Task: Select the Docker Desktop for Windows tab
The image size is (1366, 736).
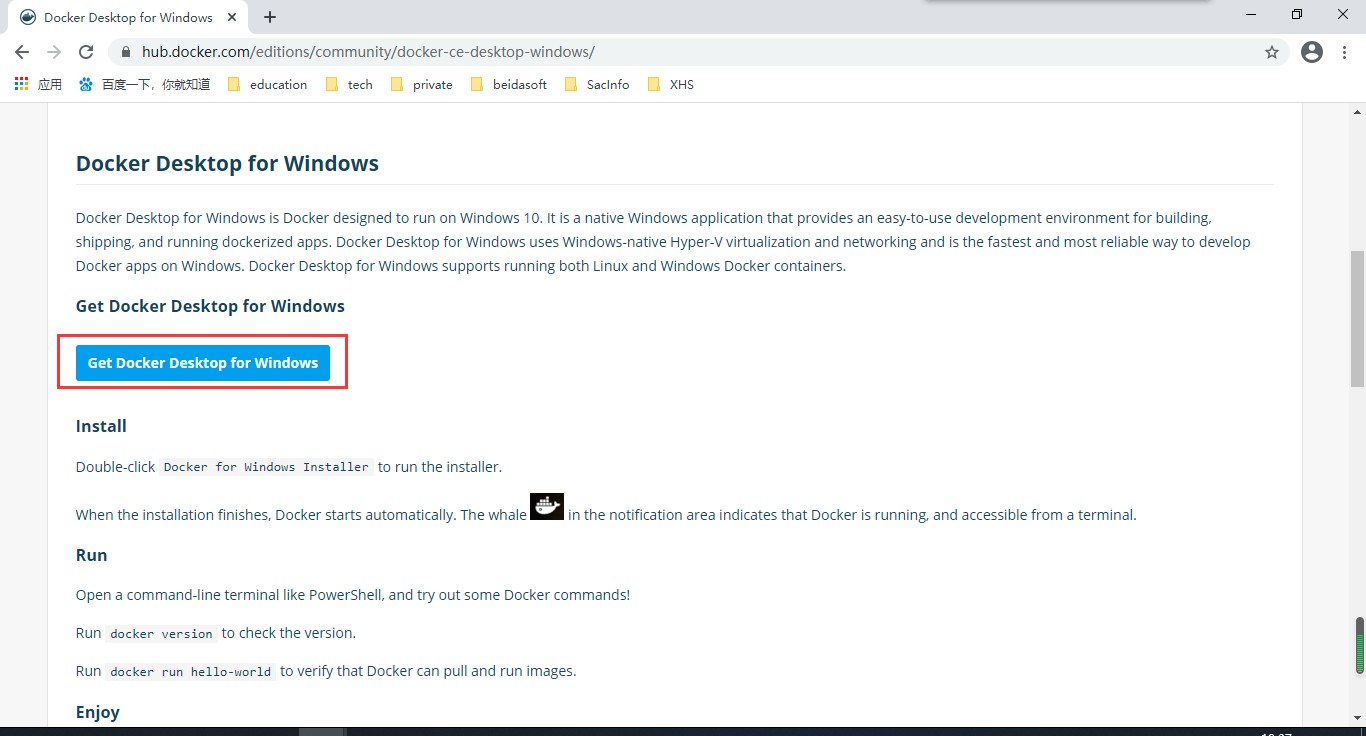Action: coord(126,17)
